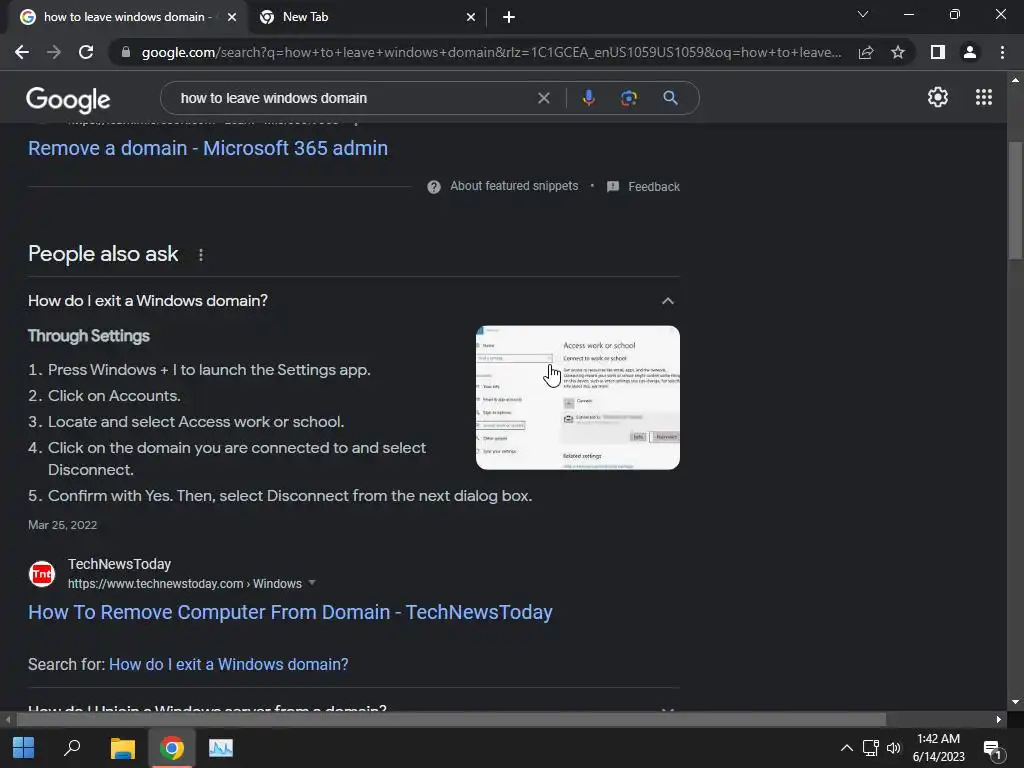Viewport: 1024px width, 768px height.
Task: Add a new browser tab
Action: 509,18
